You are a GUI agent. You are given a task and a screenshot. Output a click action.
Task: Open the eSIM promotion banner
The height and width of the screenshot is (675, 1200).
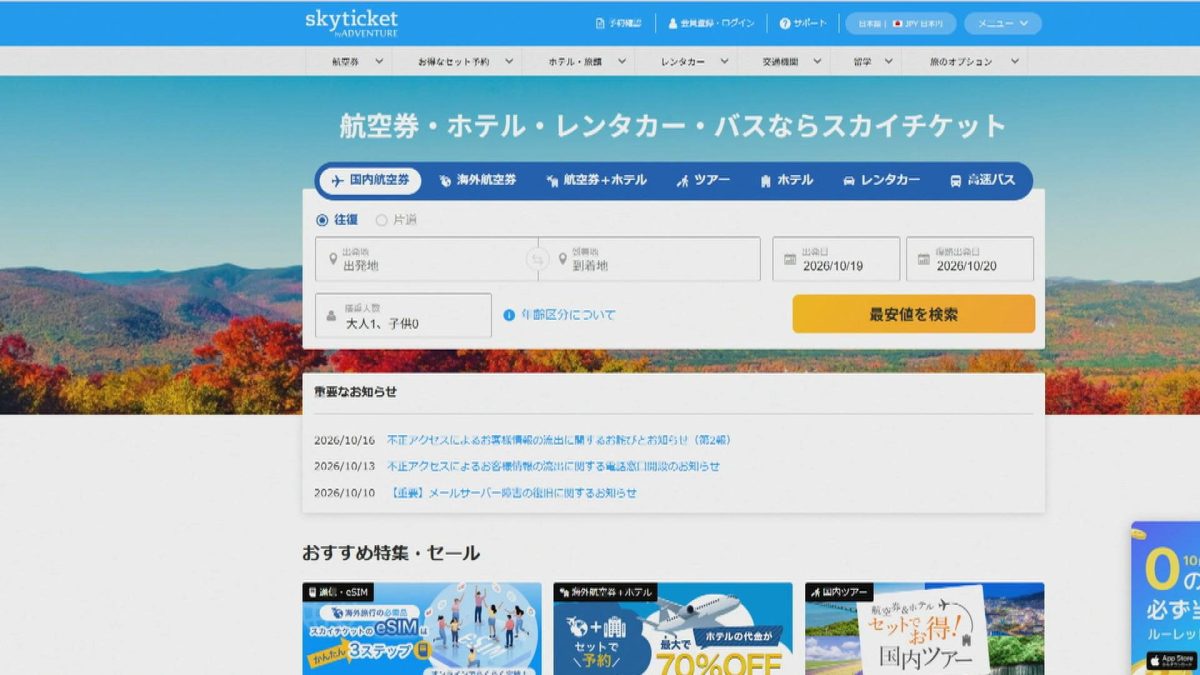(x=422, y=629)
